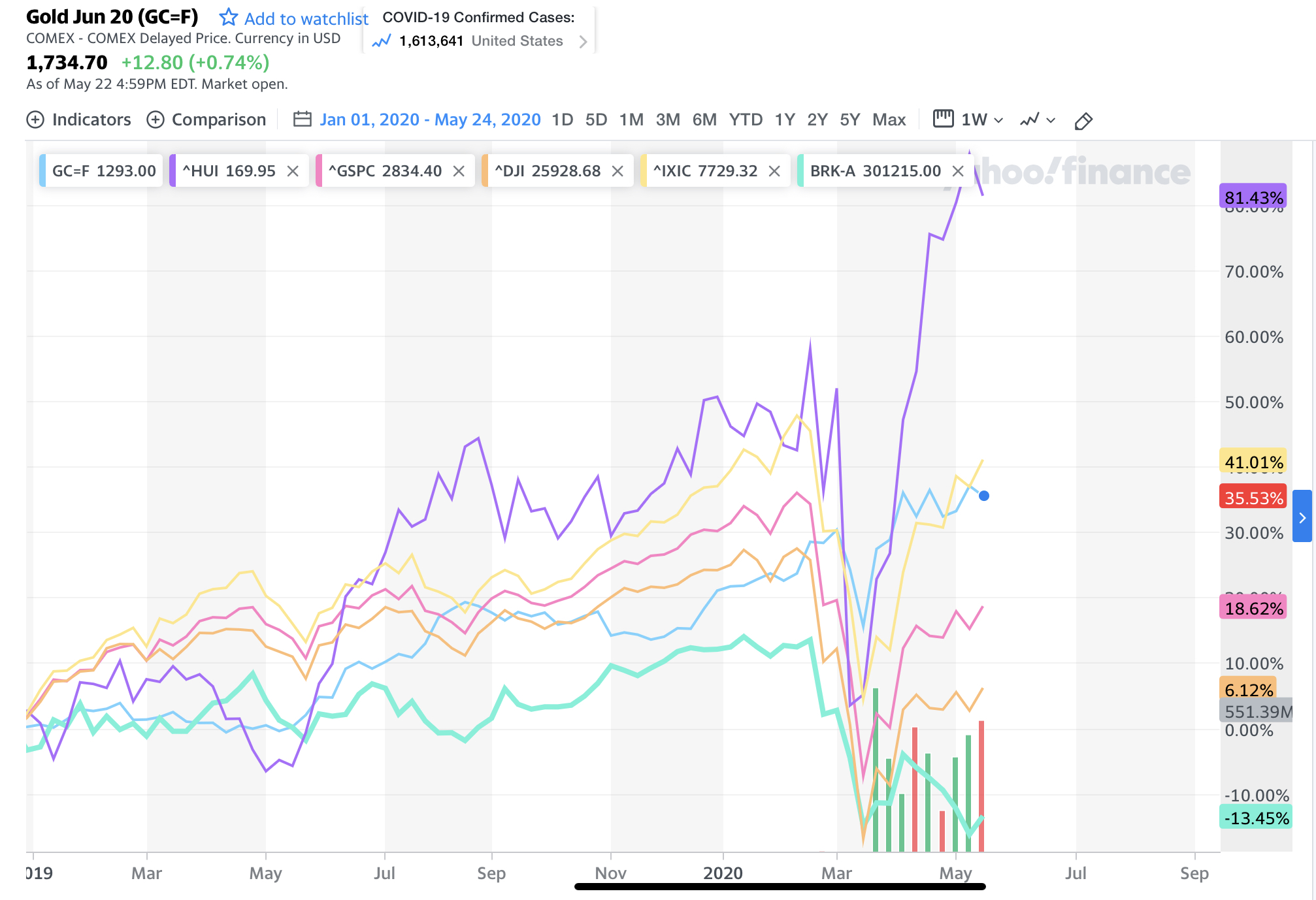
Task: Click the calendar date range icon
Action: tap(302, 120)
